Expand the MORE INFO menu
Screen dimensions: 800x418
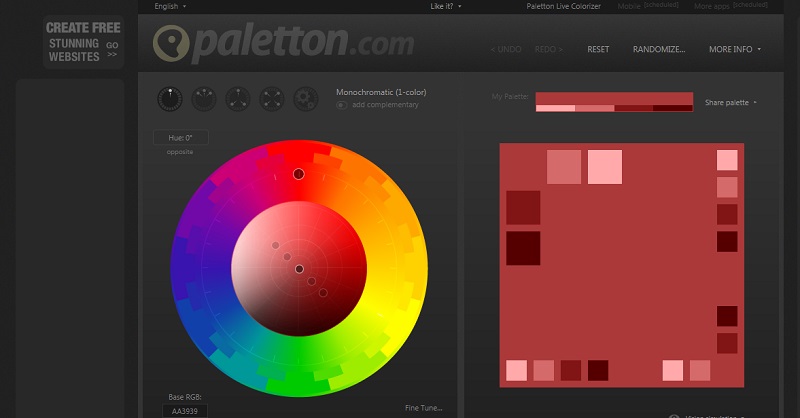point(735,49)
